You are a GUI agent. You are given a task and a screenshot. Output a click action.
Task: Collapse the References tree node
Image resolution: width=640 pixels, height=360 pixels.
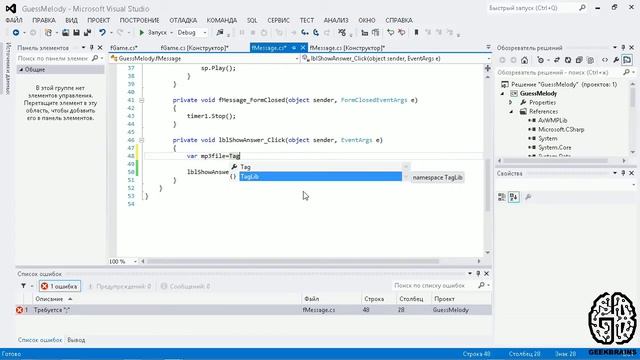pos(511,112)
